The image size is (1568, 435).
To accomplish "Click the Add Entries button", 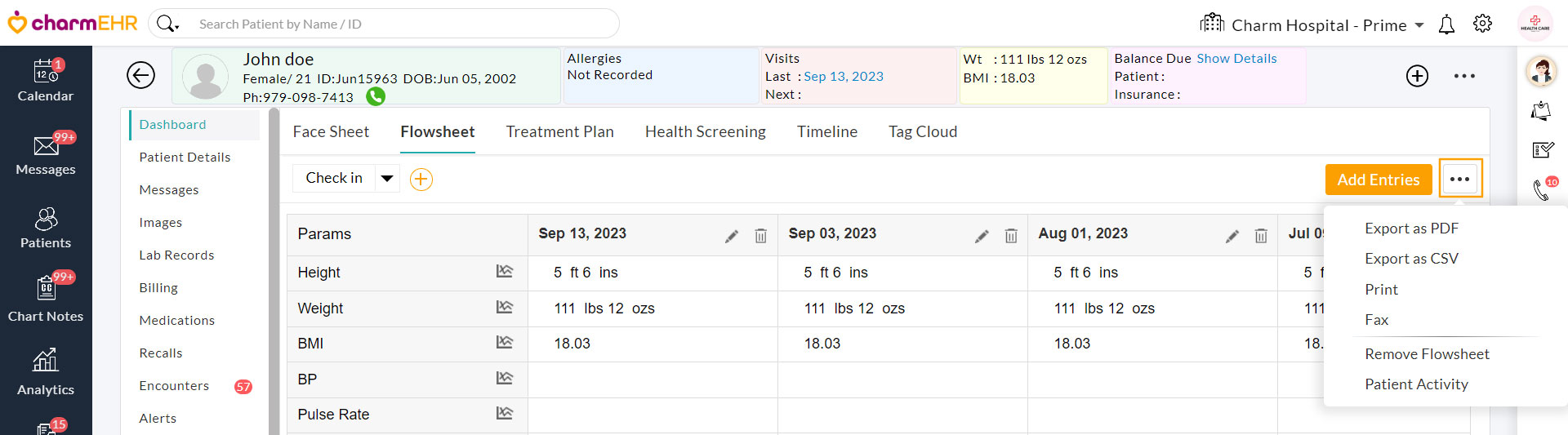I will point(1378,180).
